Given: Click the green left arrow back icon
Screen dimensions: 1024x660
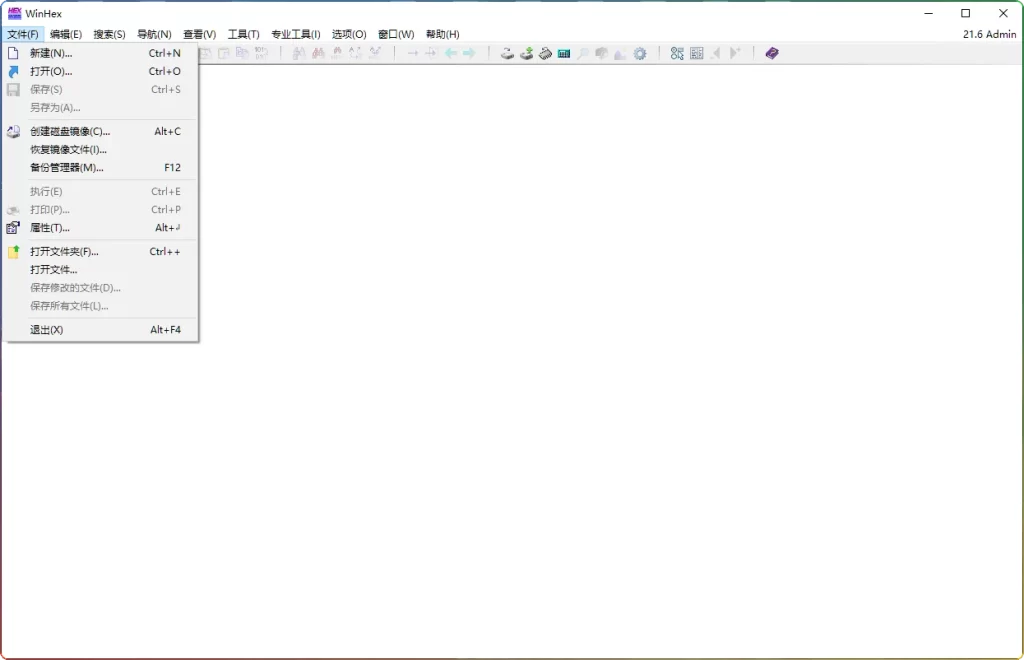Looking at the screenshot, I should pos(451,54).
